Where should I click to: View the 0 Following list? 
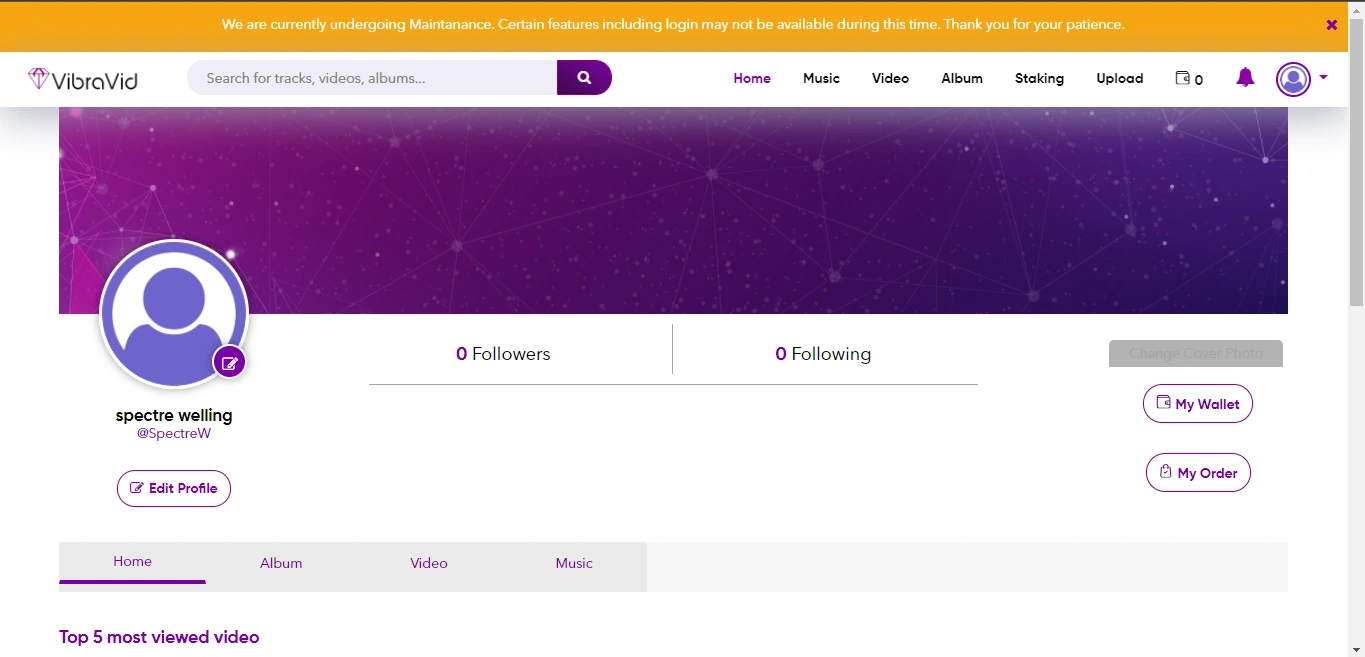(823, 354)
